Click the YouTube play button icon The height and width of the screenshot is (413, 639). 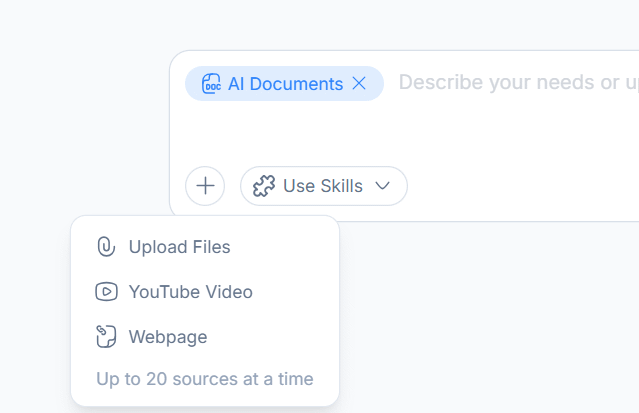point(106,292)
